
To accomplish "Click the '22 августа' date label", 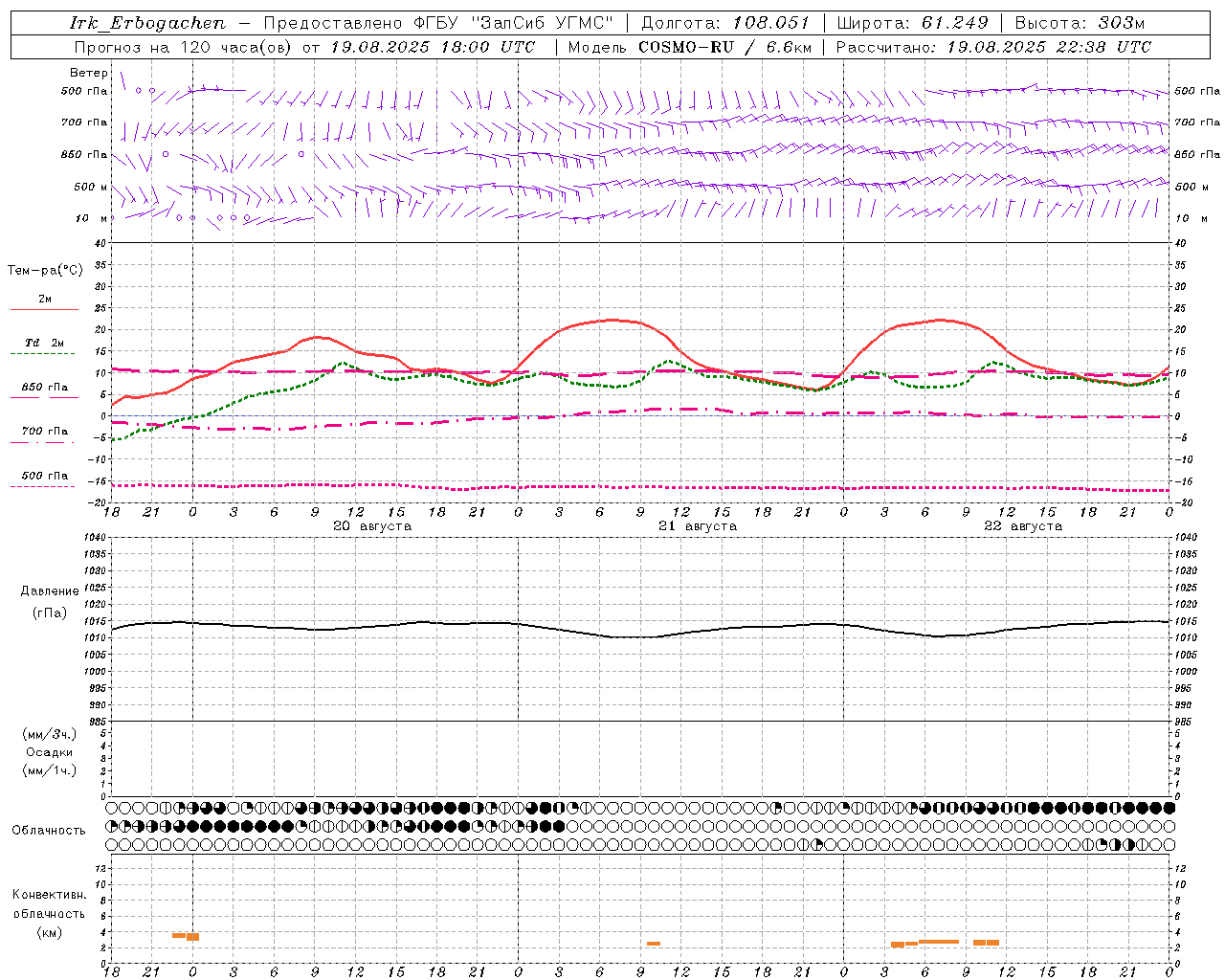I will pyautogui.click(x=1023, y=526).
